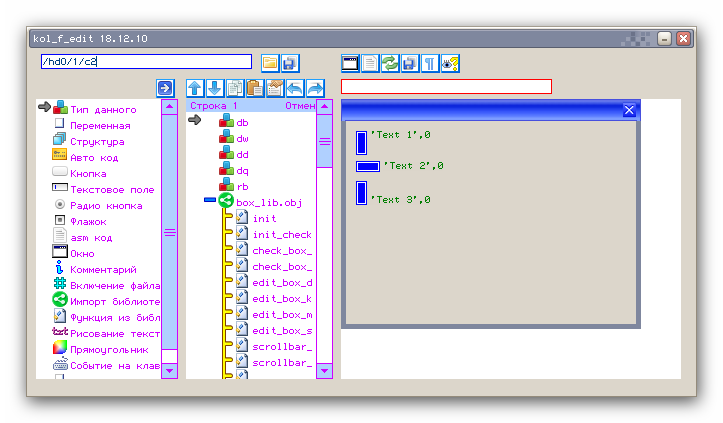Select 'Прямоугольник' object type

[x=109, y=350]
